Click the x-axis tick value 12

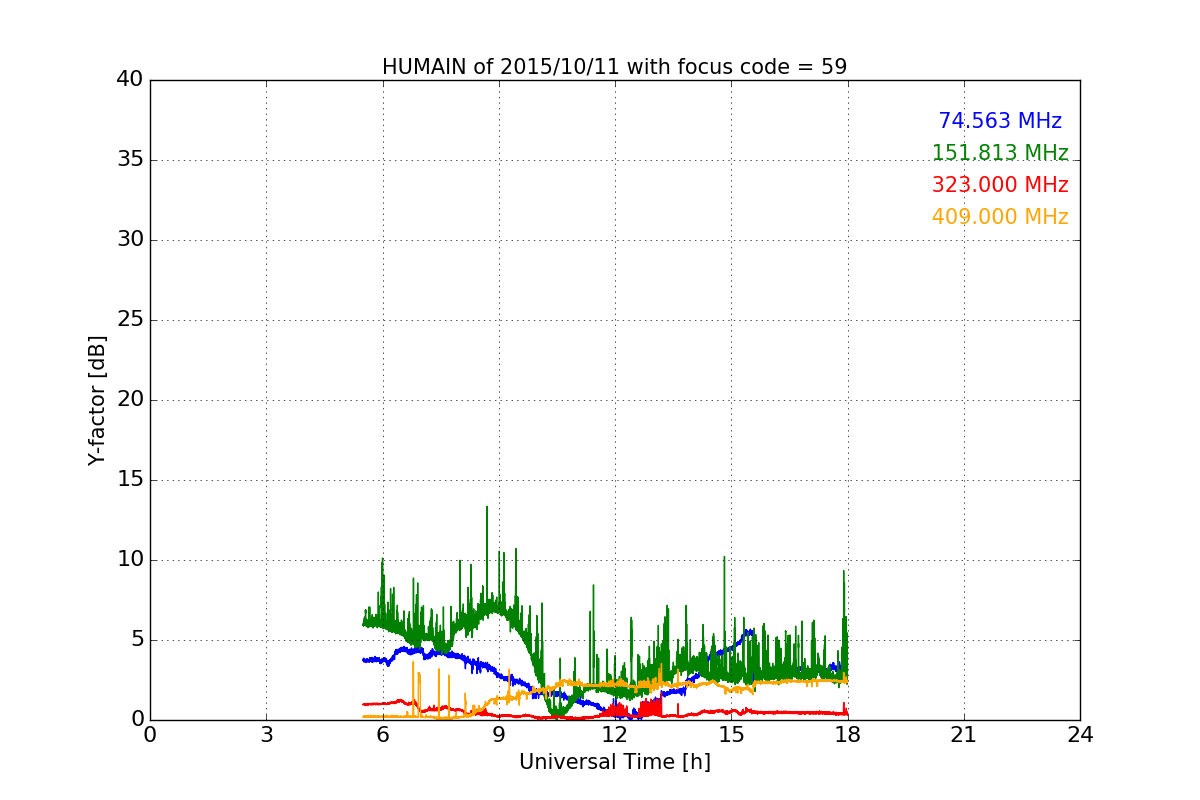tap(615, 735)
